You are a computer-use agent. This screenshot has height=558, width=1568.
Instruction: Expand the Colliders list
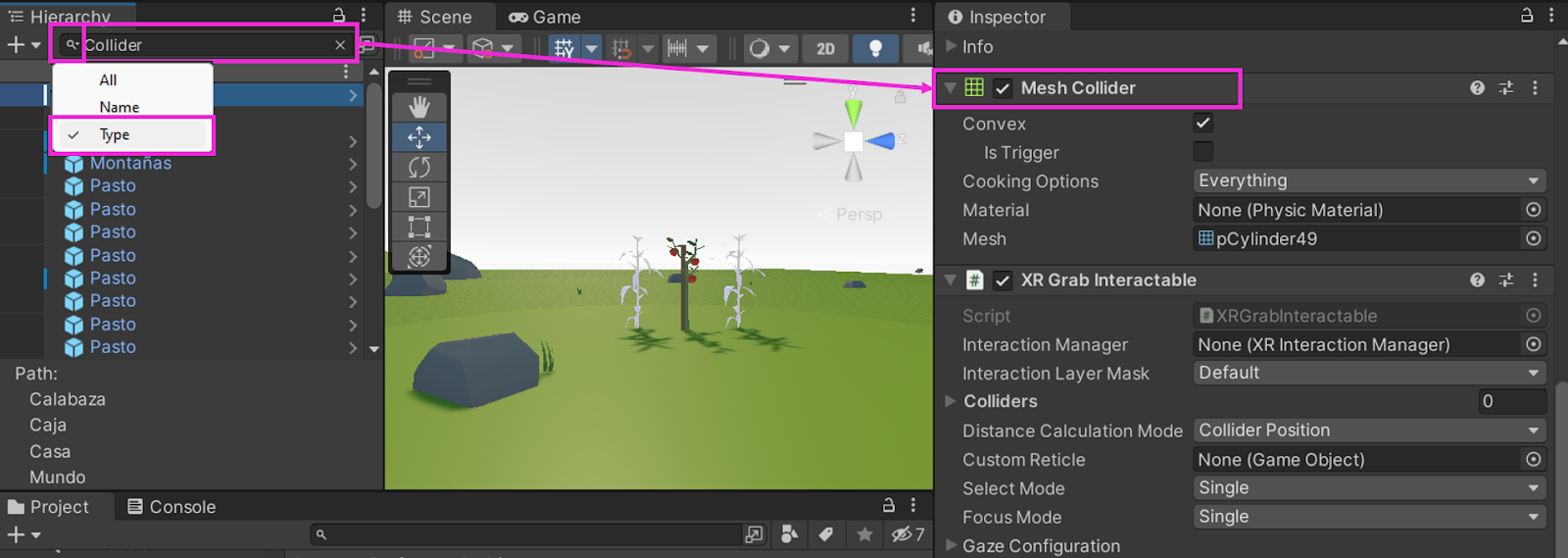tap(950, 401)
